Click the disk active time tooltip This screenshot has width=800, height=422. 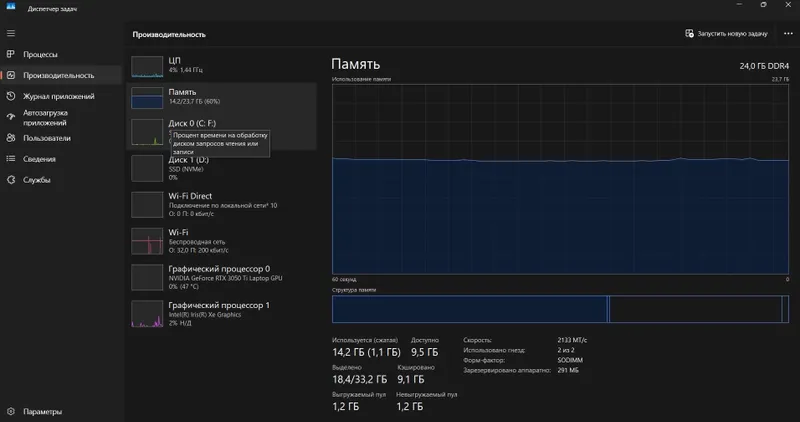coord(220,143)
